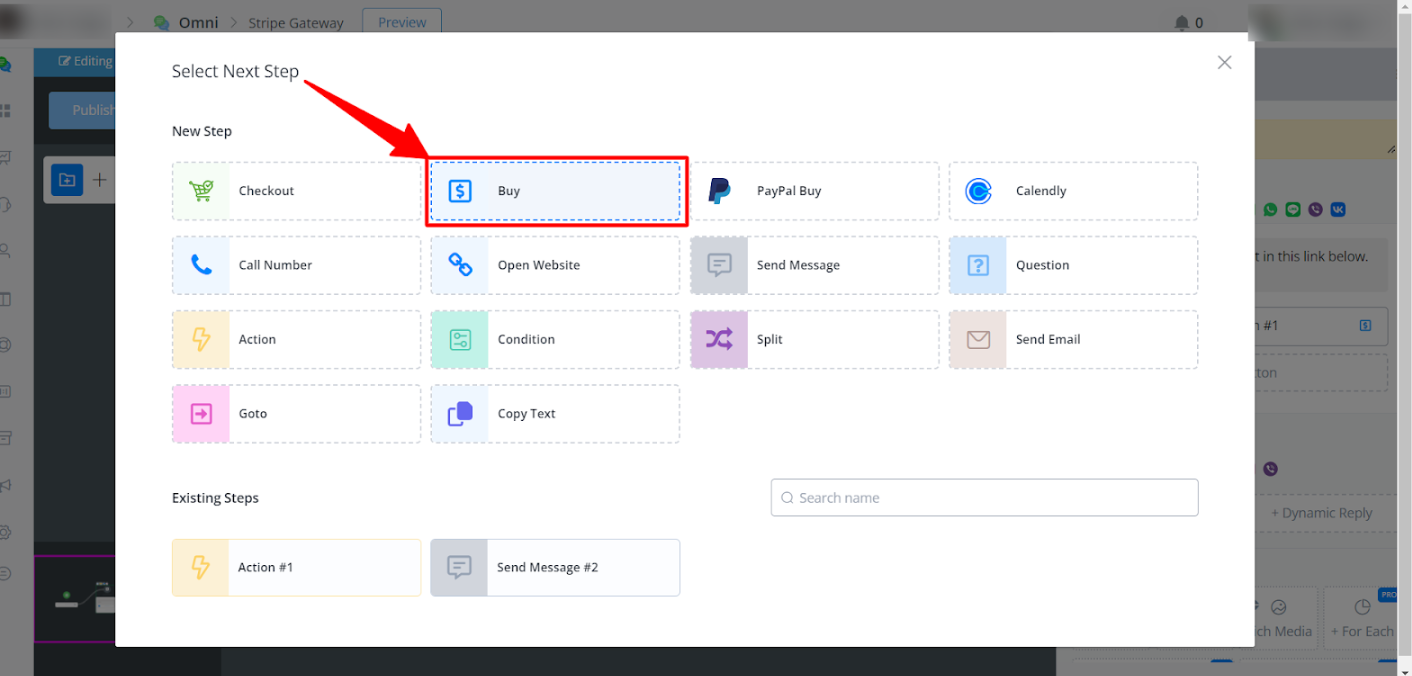Choose the Open Website link icon

tap(460, 265)
